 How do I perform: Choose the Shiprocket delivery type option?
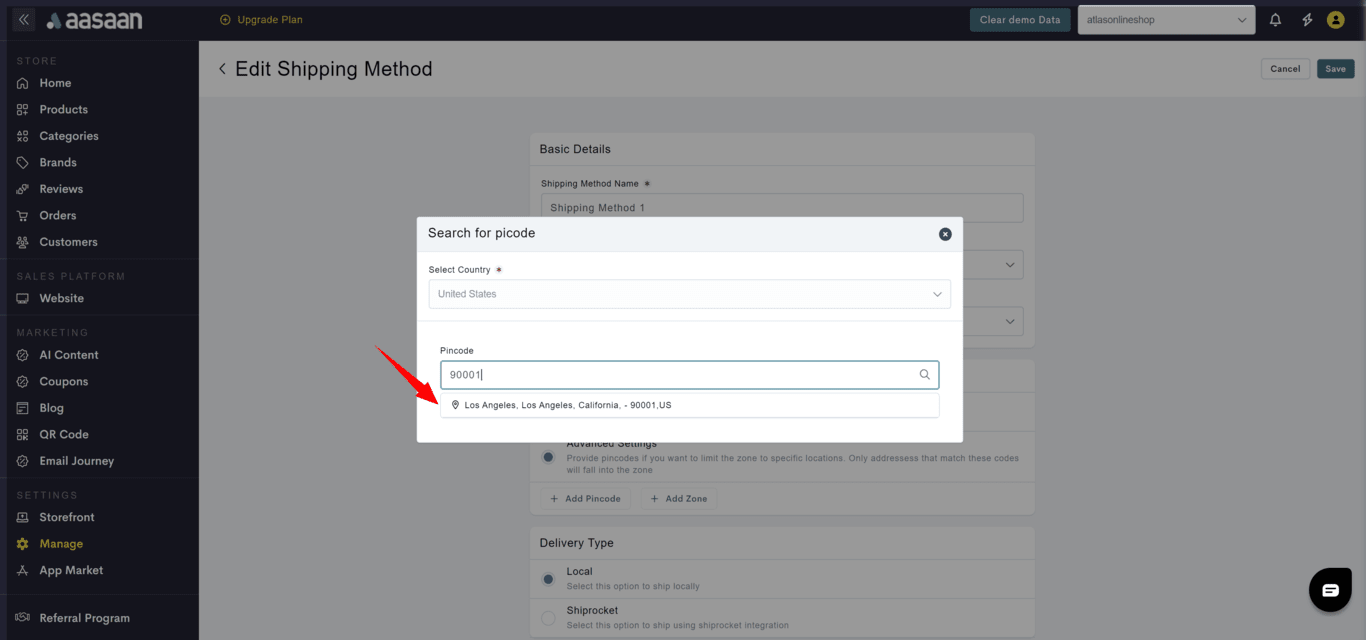click(548, 618)
